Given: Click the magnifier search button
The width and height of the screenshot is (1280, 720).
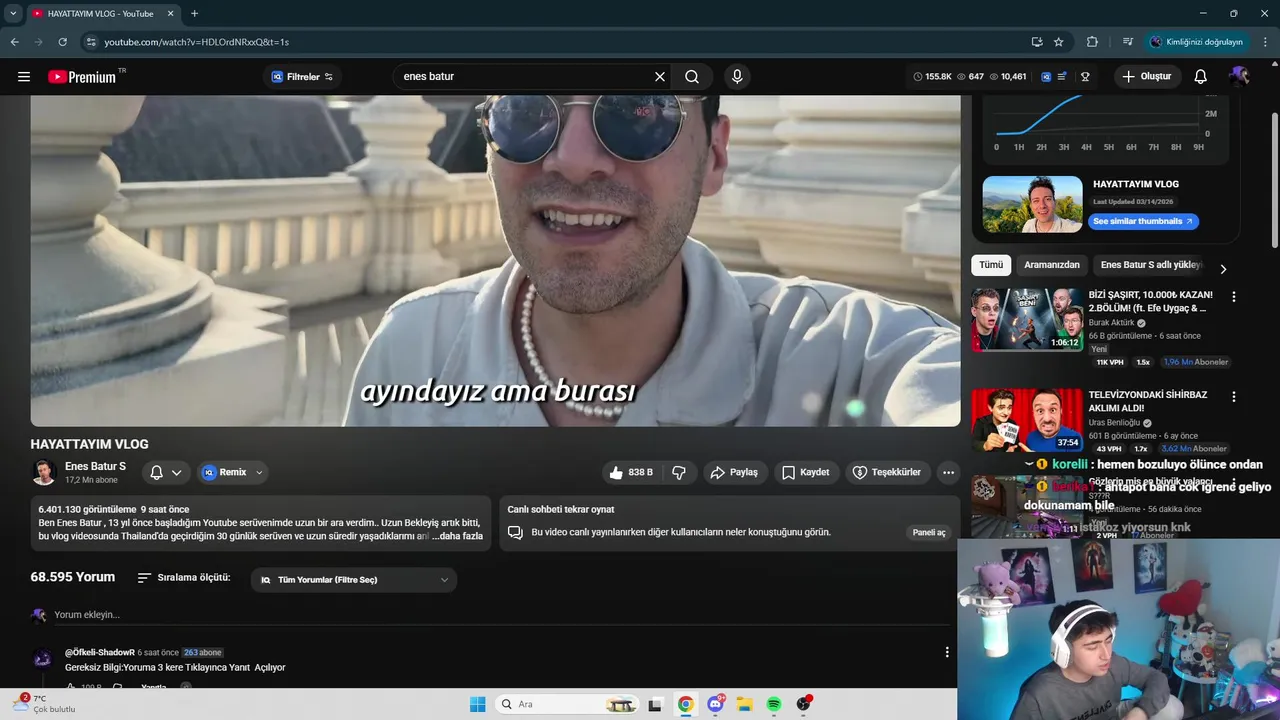Looking at the screenshot, I should [692, 77].
